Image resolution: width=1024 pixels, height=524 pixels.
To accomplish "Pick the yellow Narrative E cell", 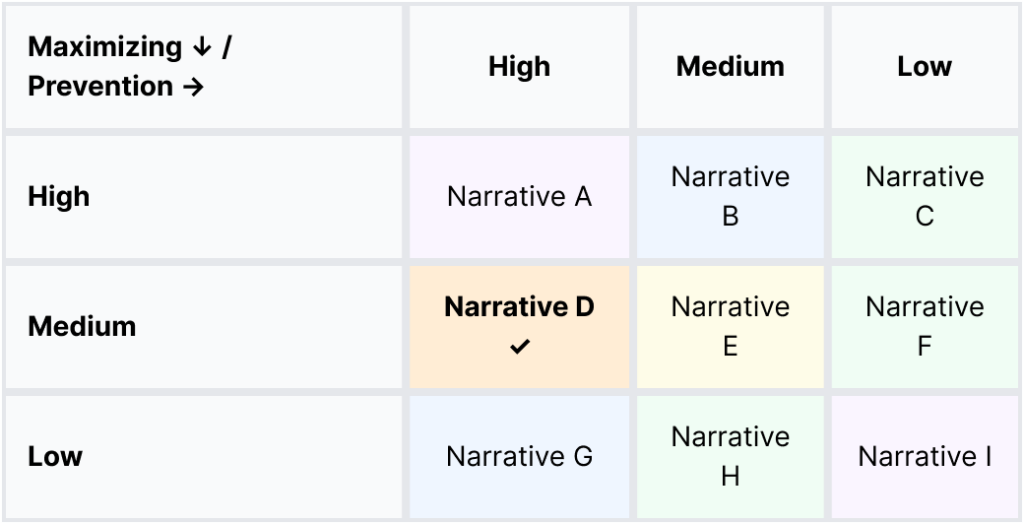I will tap(730, 327).
